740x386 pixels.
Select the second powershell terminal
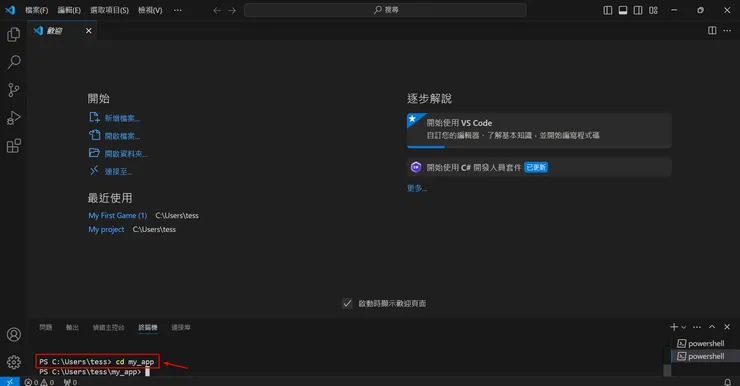(x=705, y=356)
